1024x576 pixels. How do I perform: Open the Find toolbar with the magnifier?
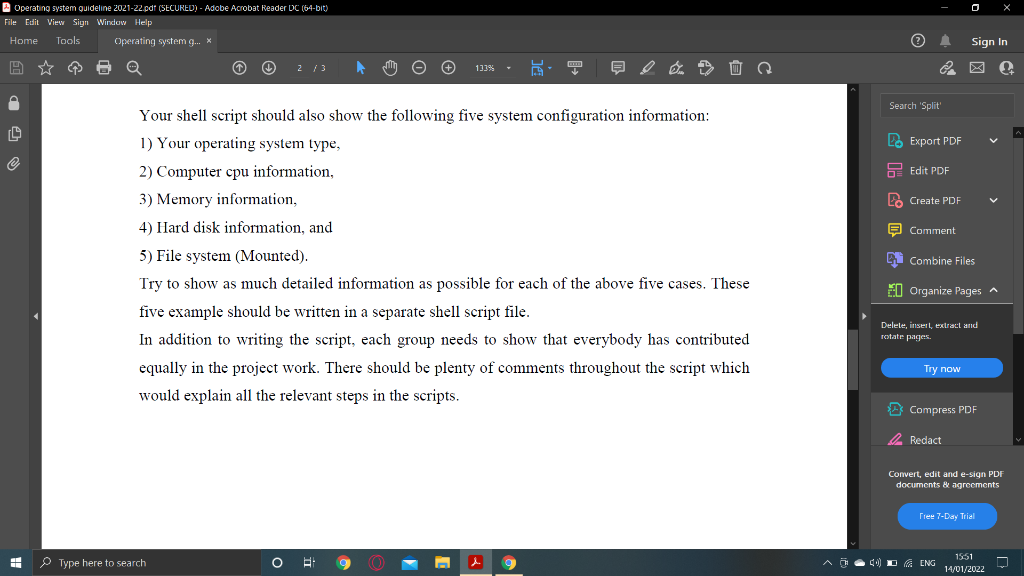click(135, 67)
